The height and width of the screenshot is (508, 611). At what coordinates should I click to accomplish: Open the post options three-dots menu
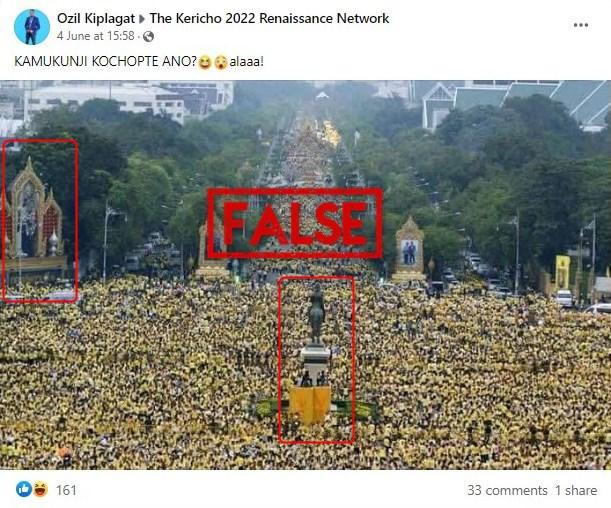[581, 25]
